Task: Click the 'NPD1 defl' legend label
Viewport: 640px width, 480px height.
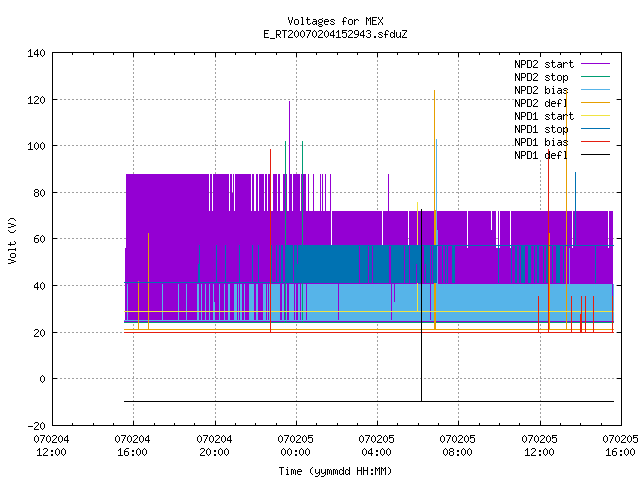Action: (541, 156)
